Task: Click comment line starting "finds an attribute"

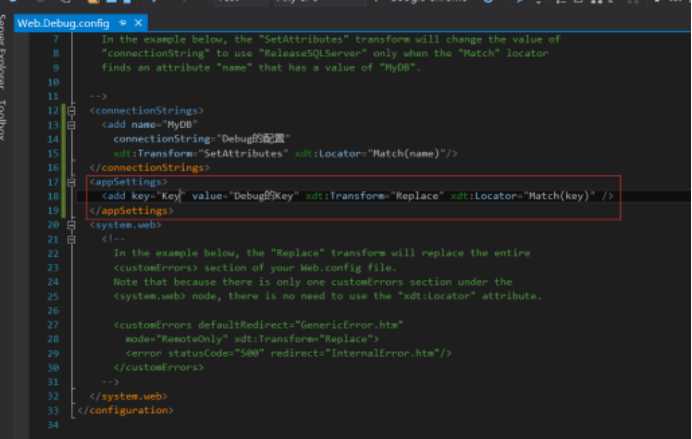Action: (x=261, y=68)
